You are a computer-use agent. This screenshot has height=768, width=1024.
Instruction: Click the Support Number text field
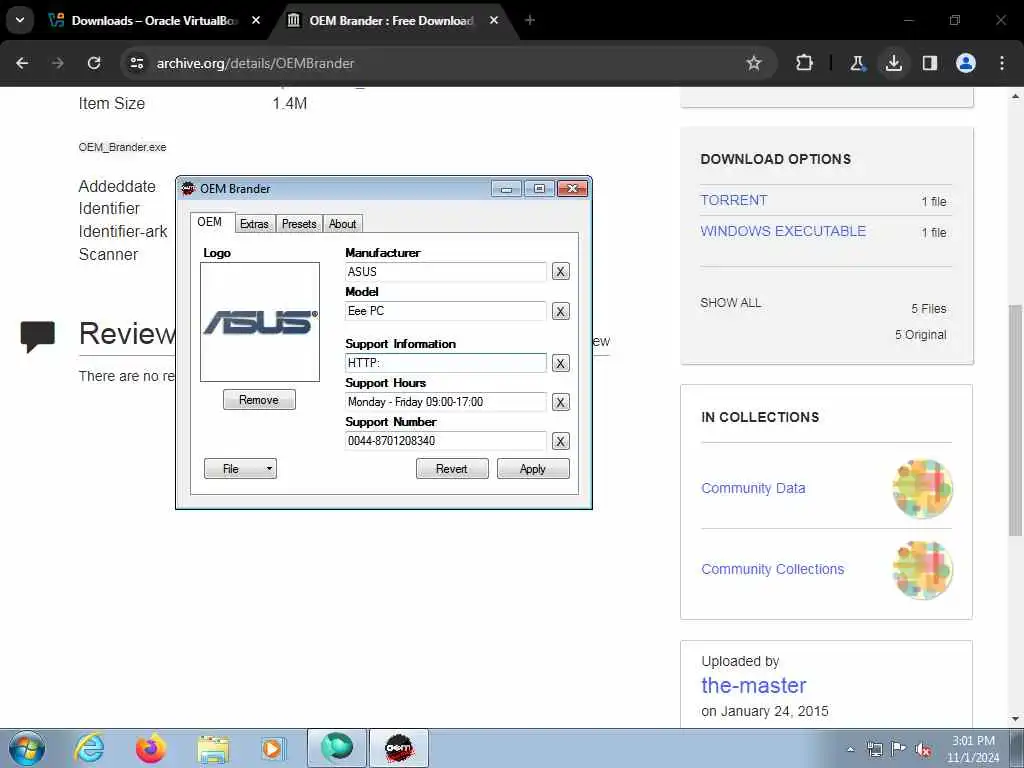point(445,441)
